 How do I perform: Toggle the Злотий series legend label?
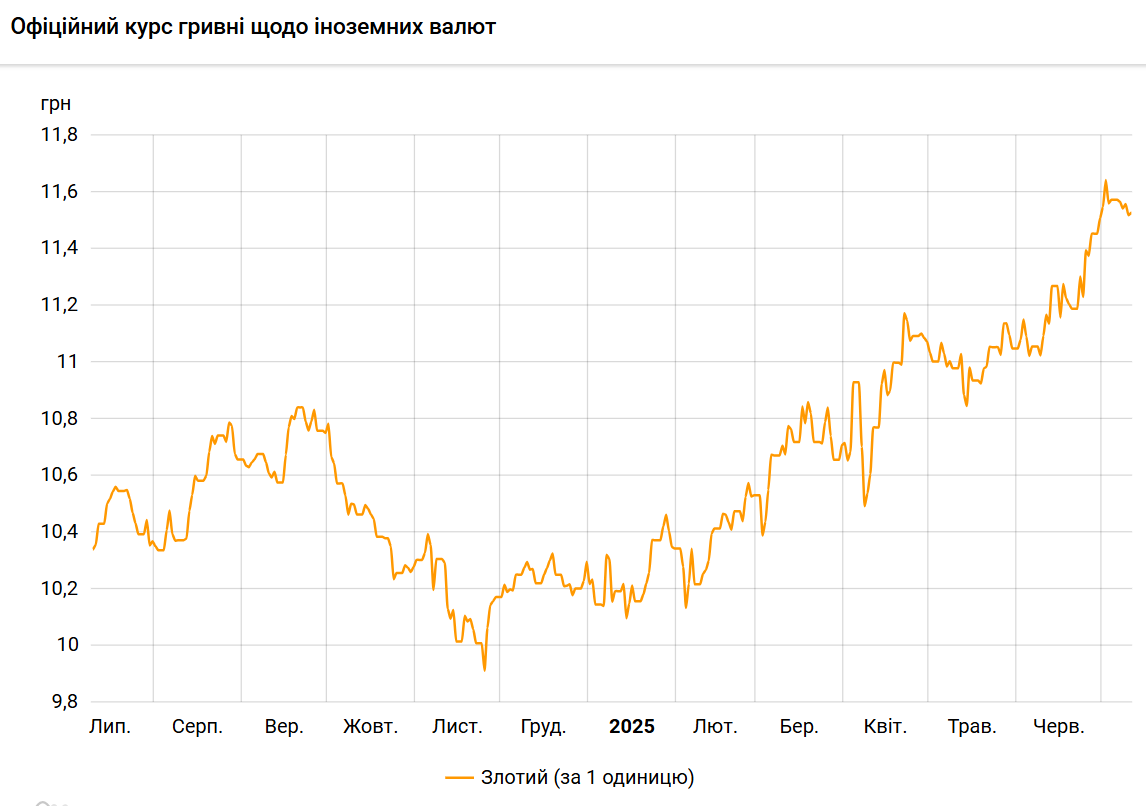point(587,777)
